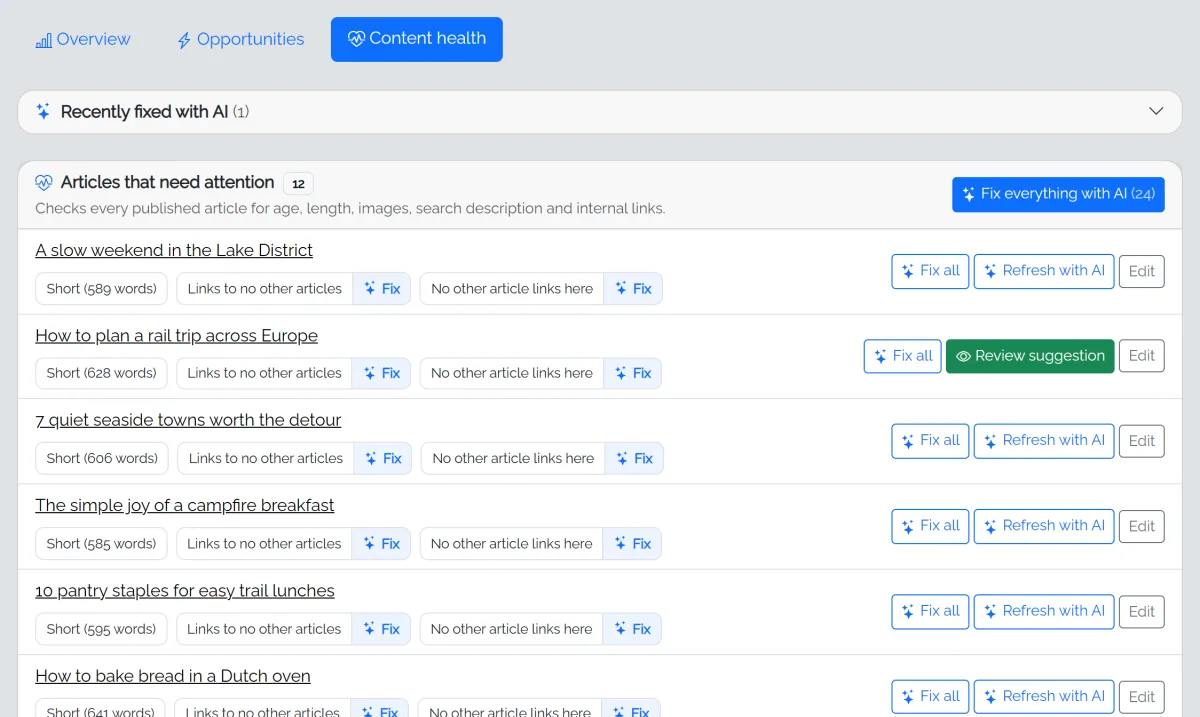Click the 'Short (628 words)' tag
This screenshot has width=1200, height=717.
(102, 373)
